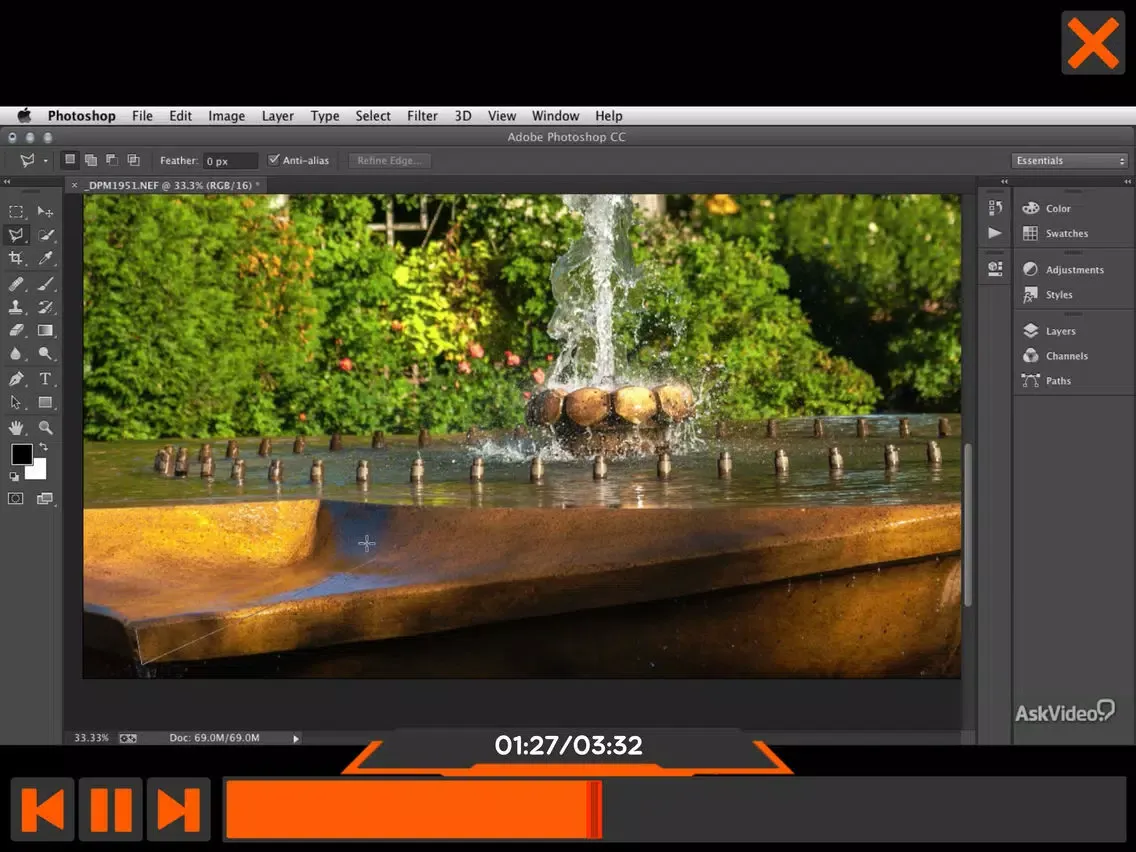1136x852 pixels.
Task: Choose Subtract from selection mode
Action: 112,159
